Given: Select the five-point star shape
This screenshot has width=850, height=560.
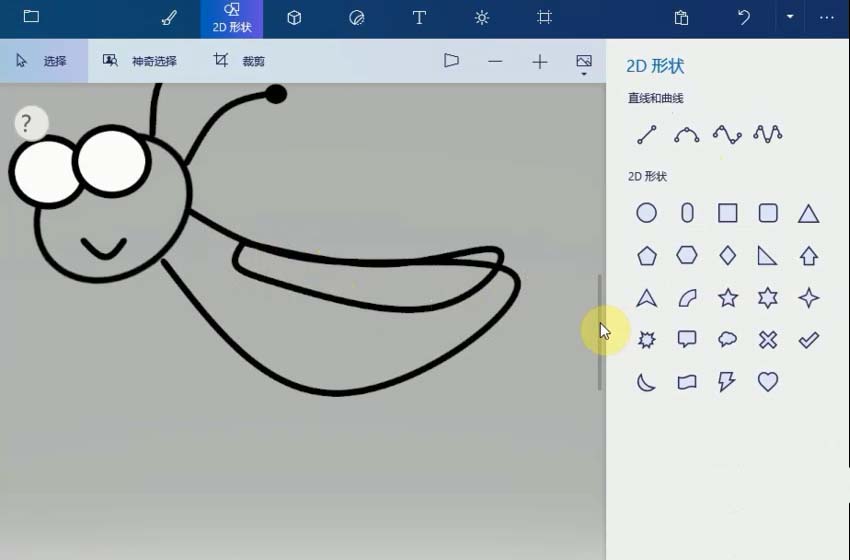Looking at the screenshot, I should click(727, 297).
